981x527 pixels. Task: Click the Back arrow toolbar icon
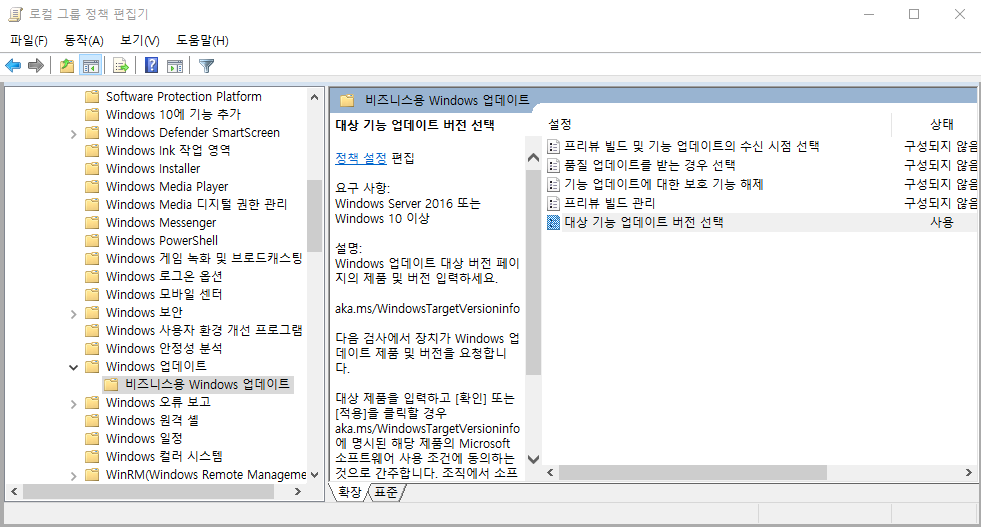(x=13, y=65)
